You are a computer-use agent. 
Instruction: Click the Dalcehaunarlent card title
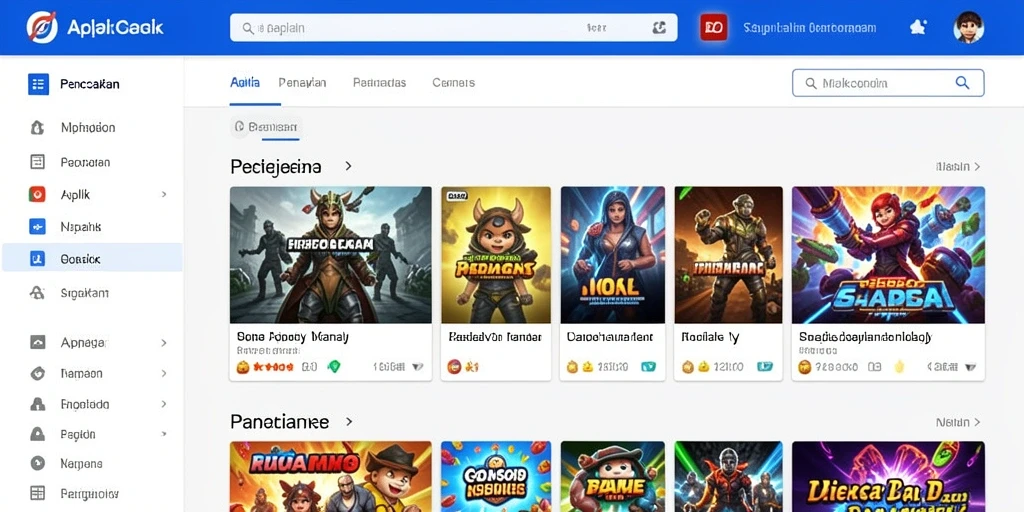(x=609, y=337)
